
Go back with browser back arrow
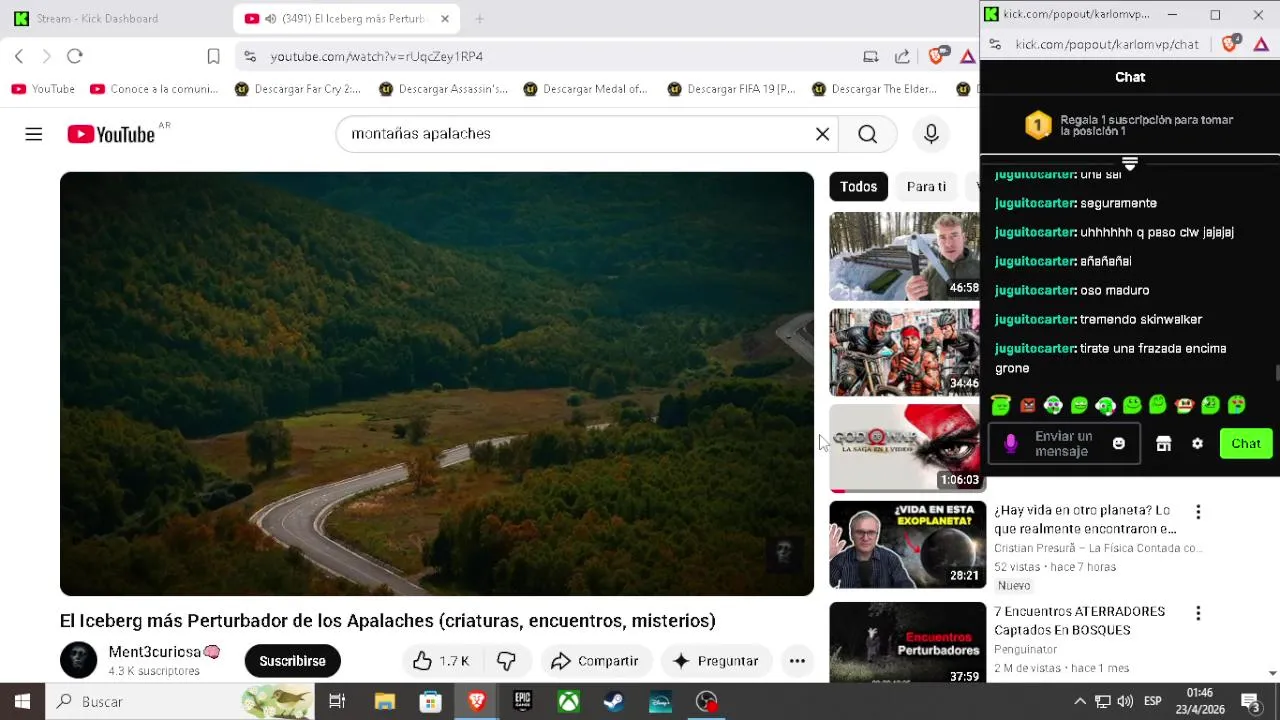click(x=19, y=56)
